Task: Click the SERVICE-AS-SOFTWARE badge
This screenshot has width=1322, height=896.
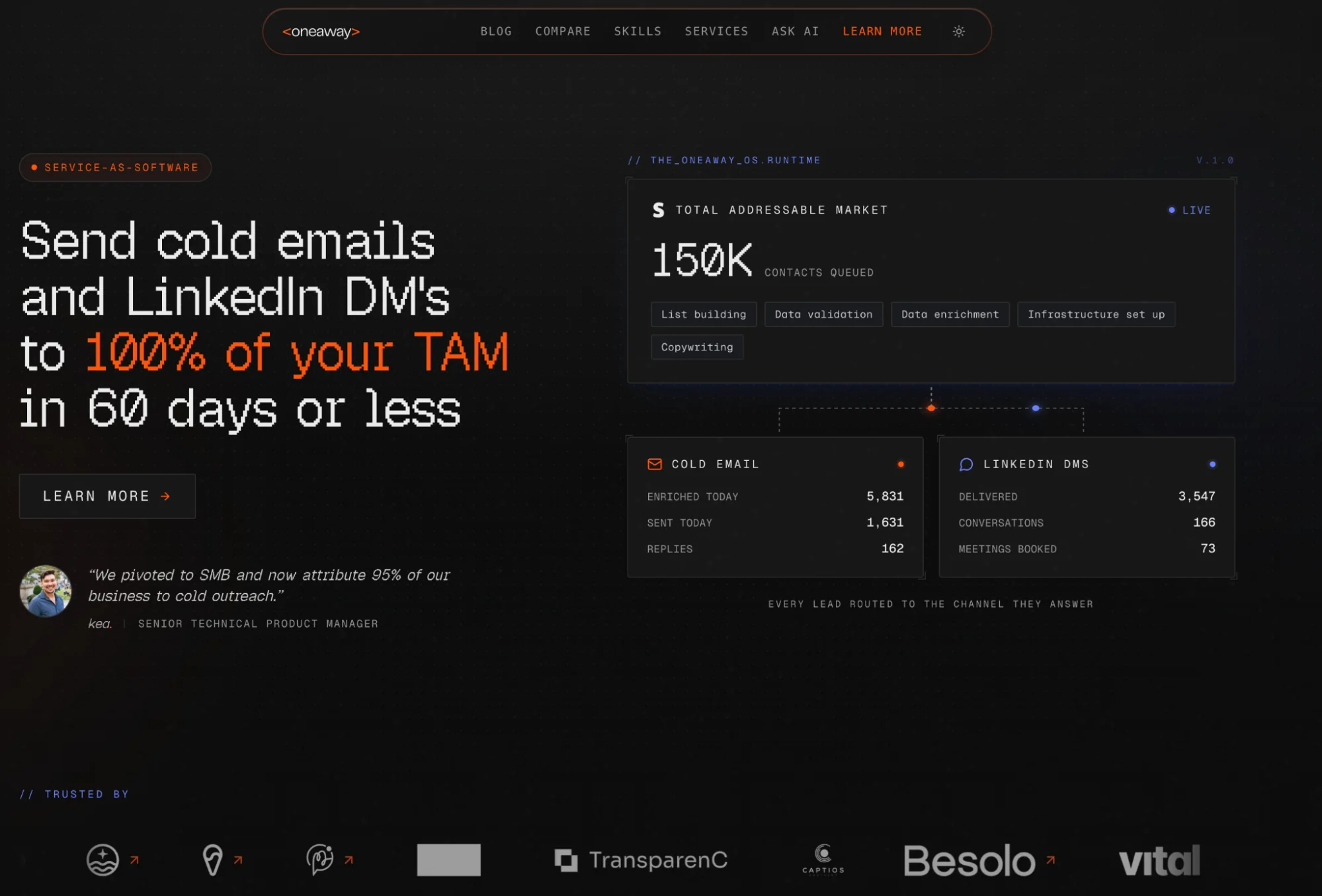Action: point(115,167)
